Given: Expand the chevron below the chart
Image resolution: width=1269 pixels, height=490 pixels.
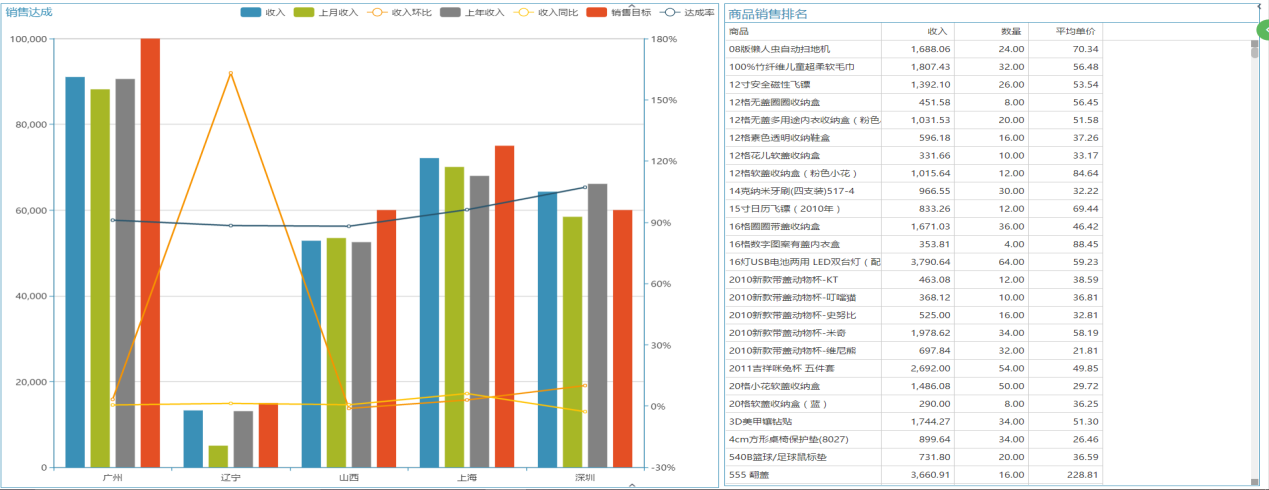Looking at the screenshot, I should point(631,485).
